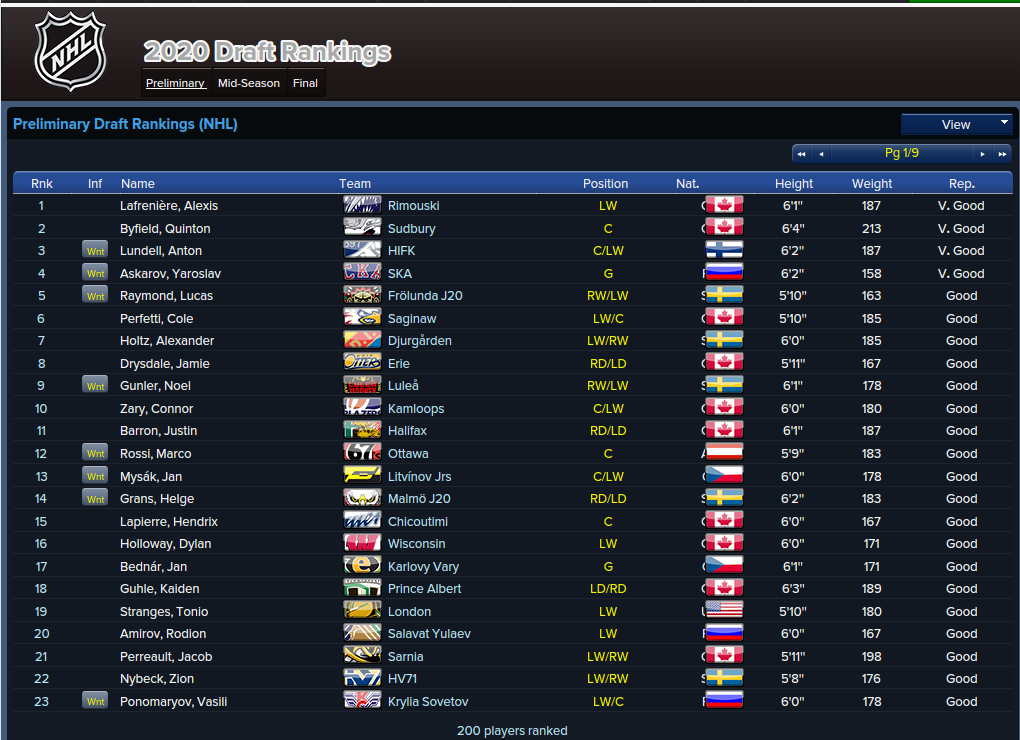
Task: Click the Halifax team logo
Action: (362, 430)
